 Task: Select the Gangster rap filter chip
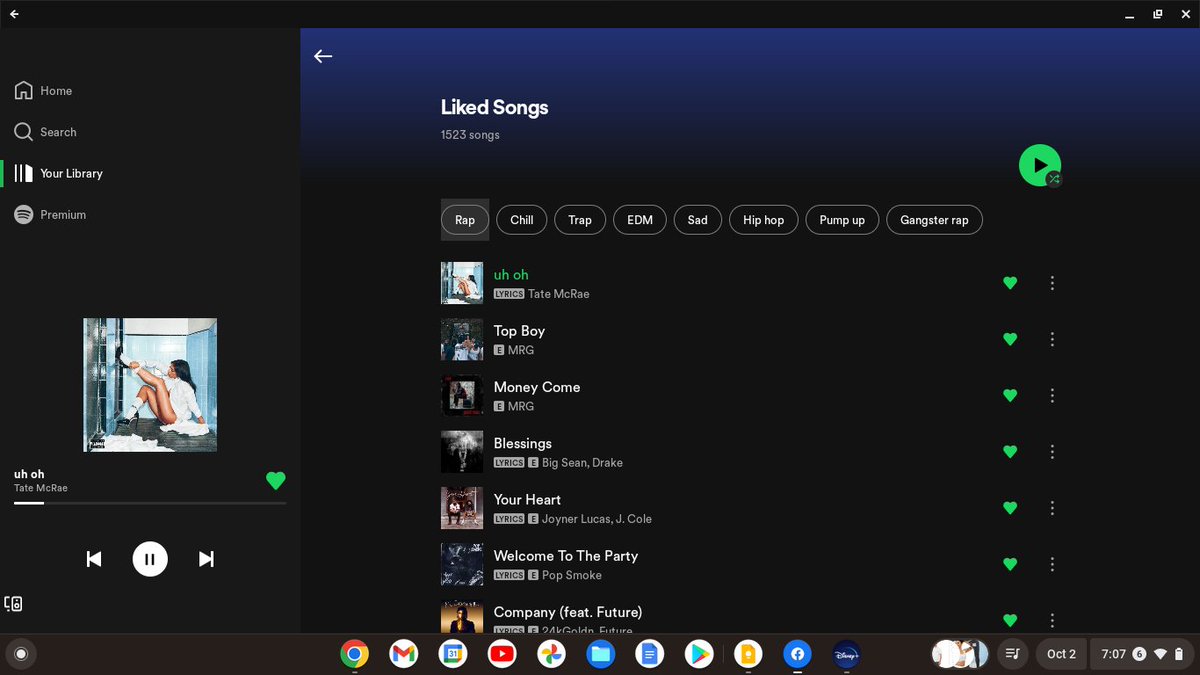point(934,220)
